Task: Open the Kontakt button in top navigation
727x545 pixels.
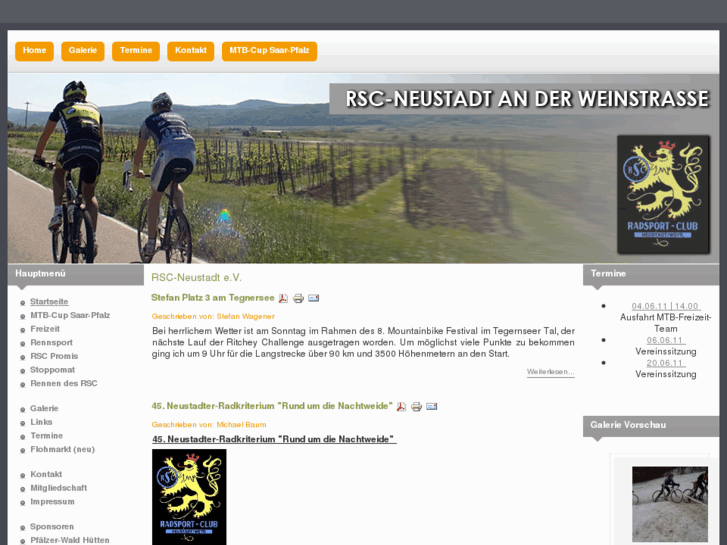Action: click(x=191, y=51)
